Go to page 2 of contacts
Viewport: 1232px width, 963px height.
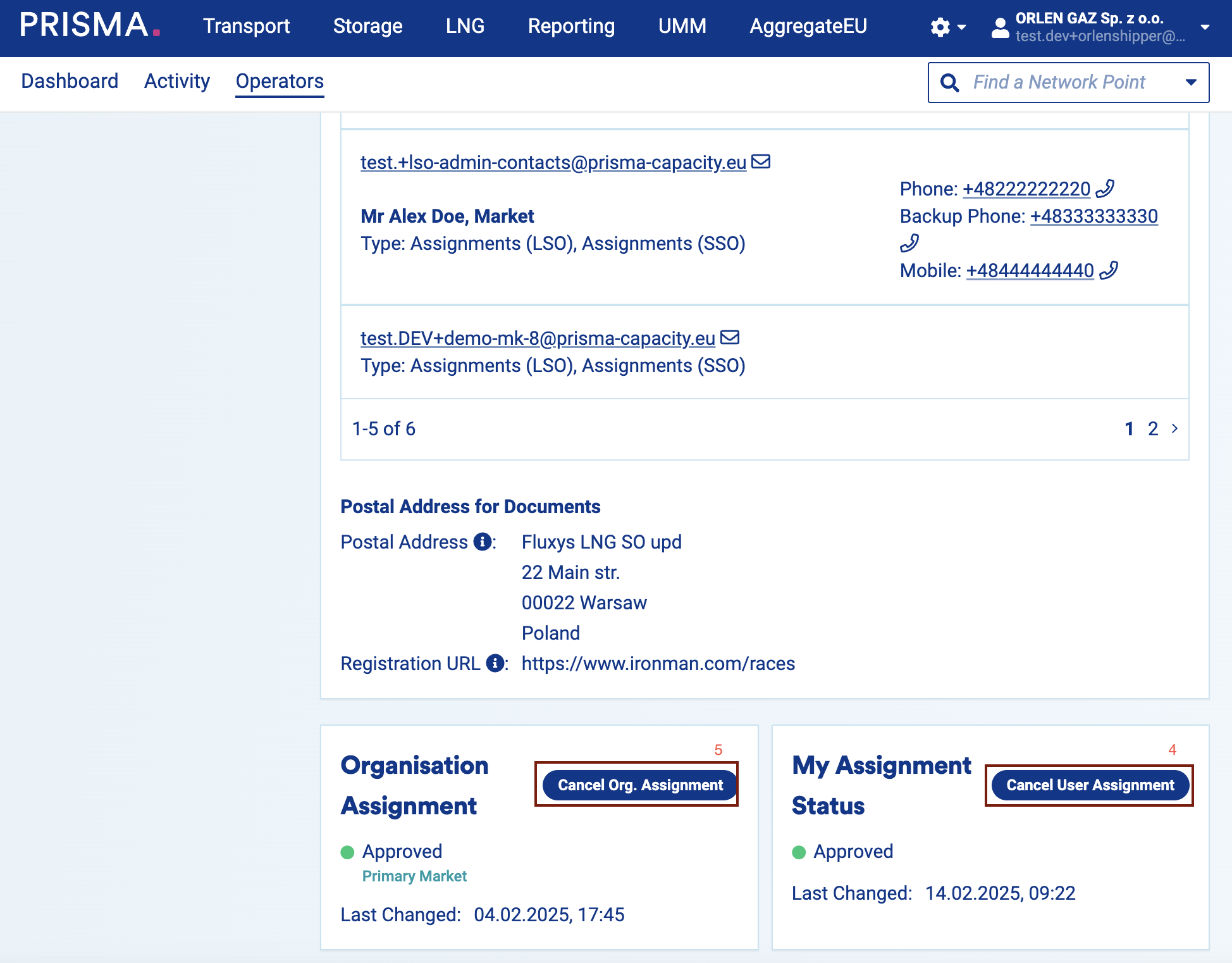point(1153,428)
